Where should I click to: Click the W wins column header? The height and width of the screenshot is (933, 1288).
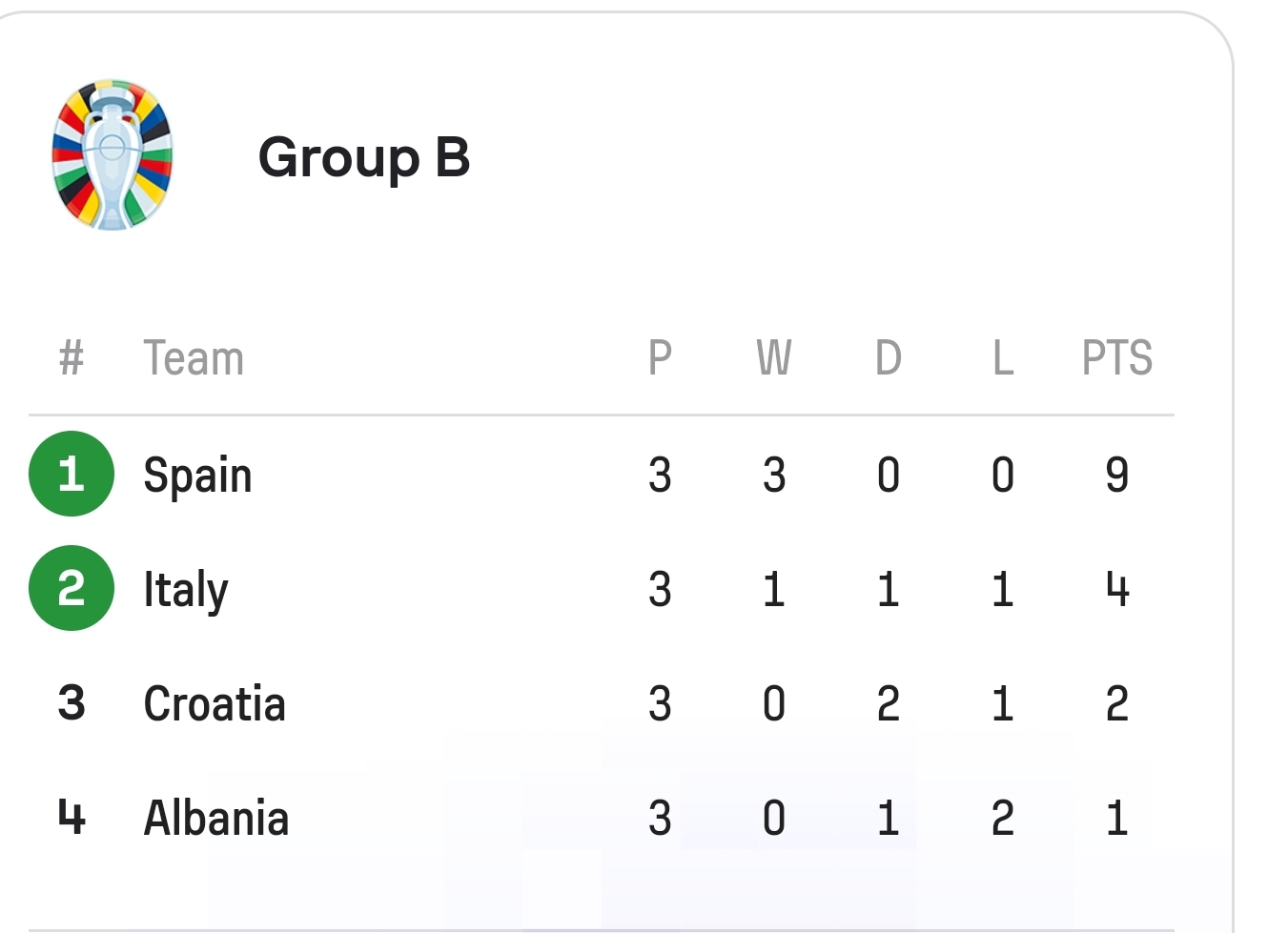tap(774, 358)
